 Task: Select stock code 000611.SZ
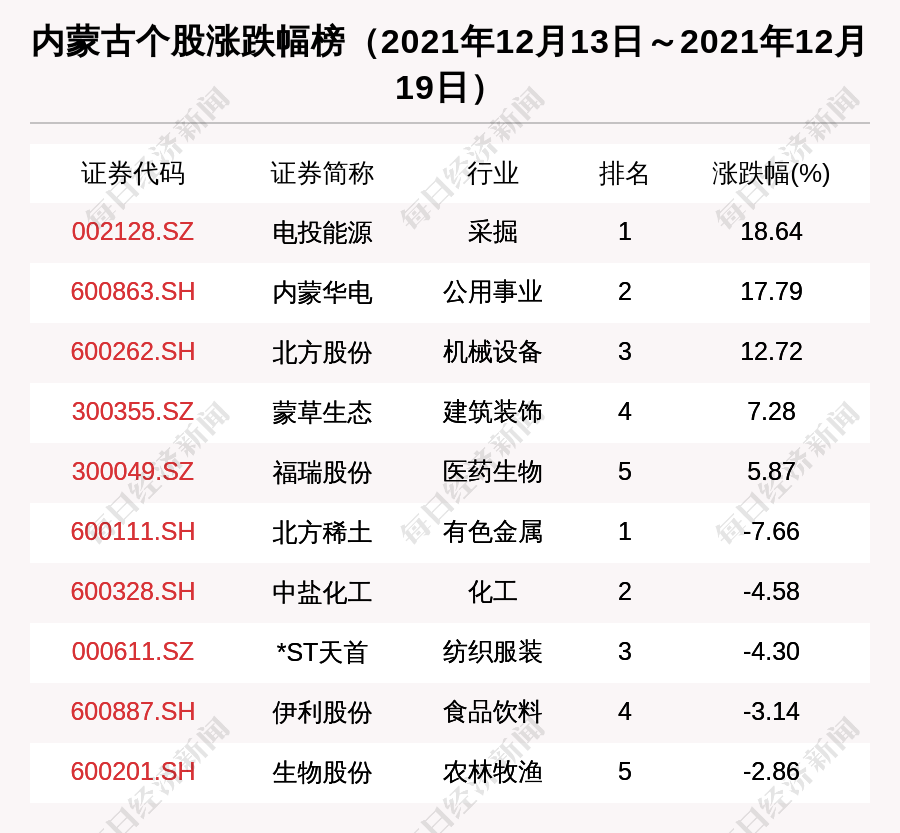[x=133, y=652]
